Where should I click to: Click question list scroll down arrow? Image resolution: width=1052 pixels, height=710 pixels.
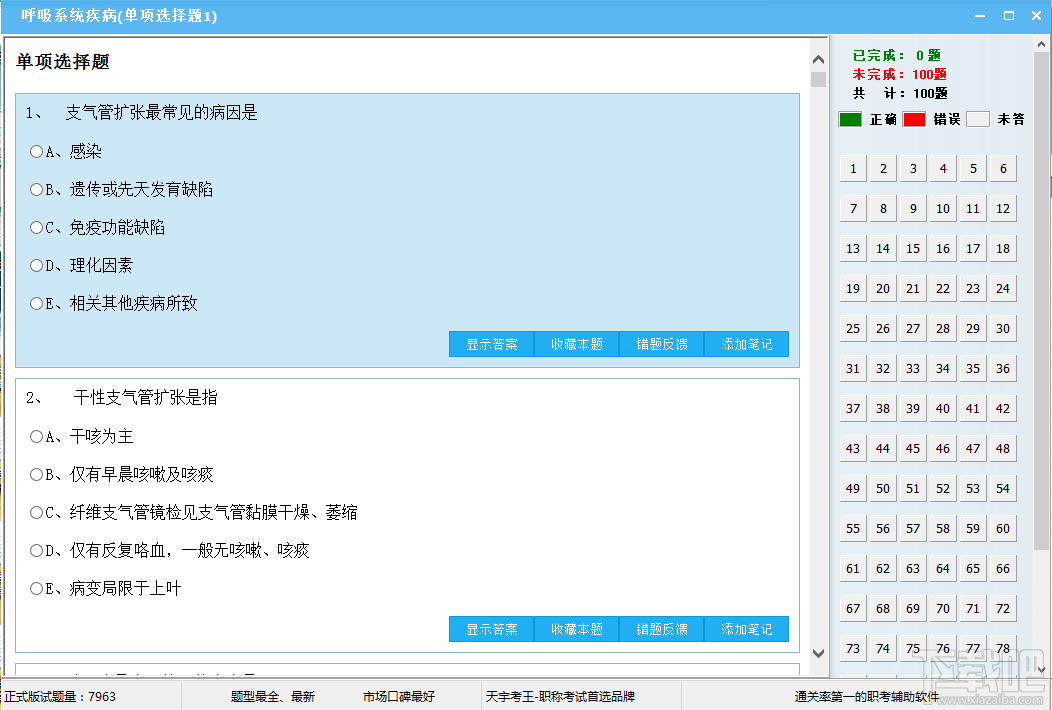(1041, 669)
